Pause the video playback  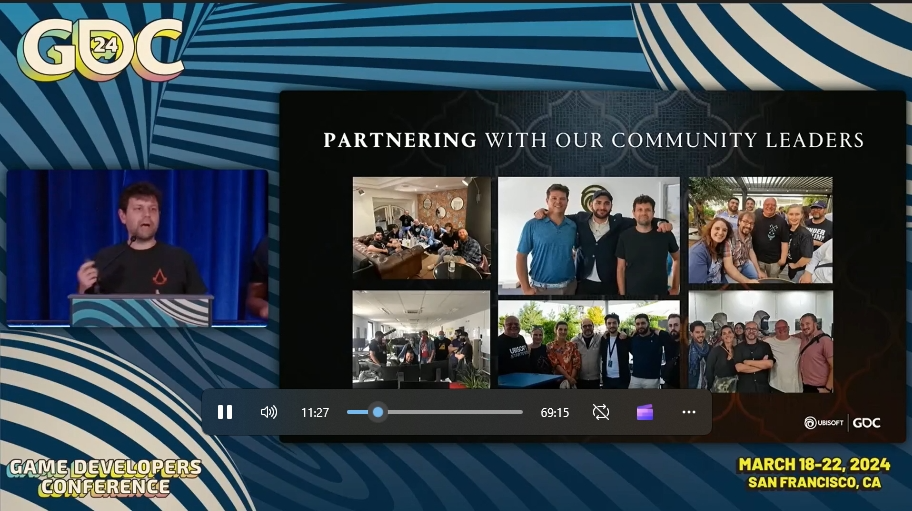(225, 412)
